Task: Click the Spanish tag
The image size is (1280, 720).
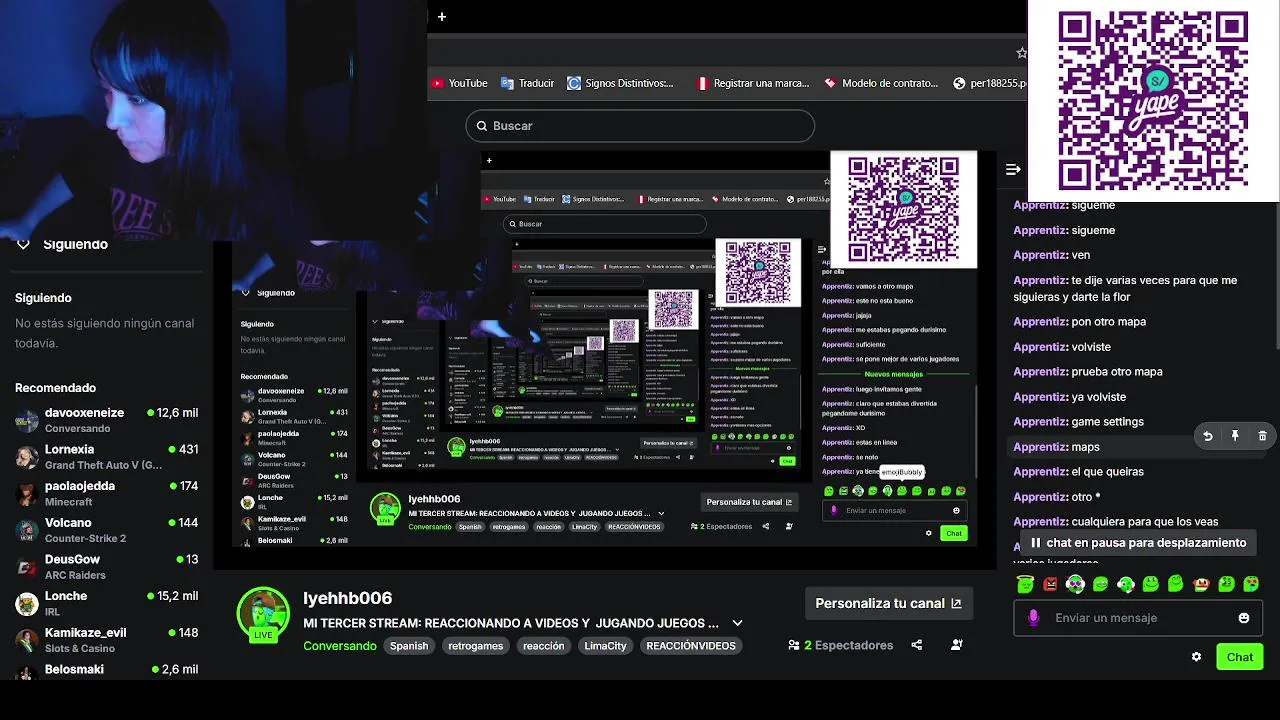Action: tap(409, 646)
